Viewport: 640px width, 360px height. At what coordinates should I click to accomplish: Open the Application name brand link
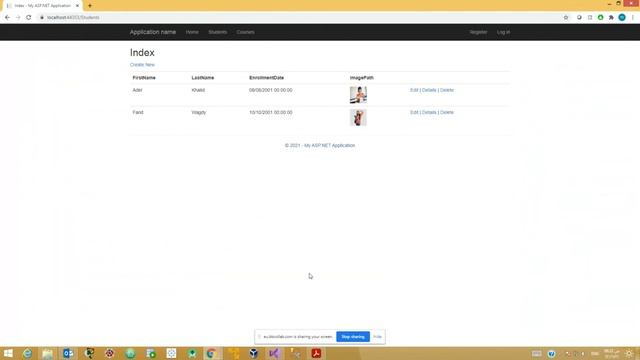tap(153, 32)
